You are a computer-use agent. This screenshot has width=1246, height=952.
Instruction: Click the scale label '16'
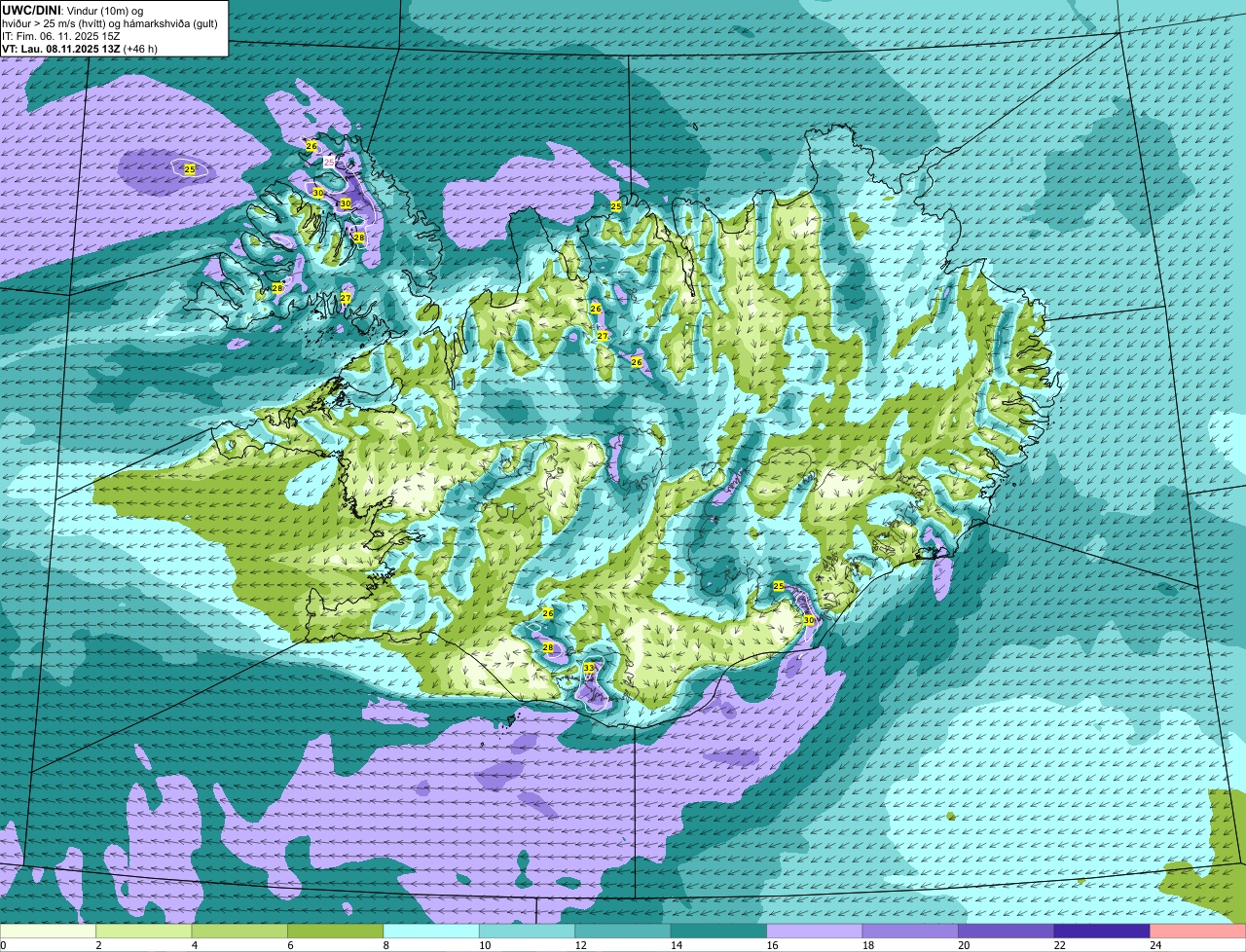[x=771, y=945]
